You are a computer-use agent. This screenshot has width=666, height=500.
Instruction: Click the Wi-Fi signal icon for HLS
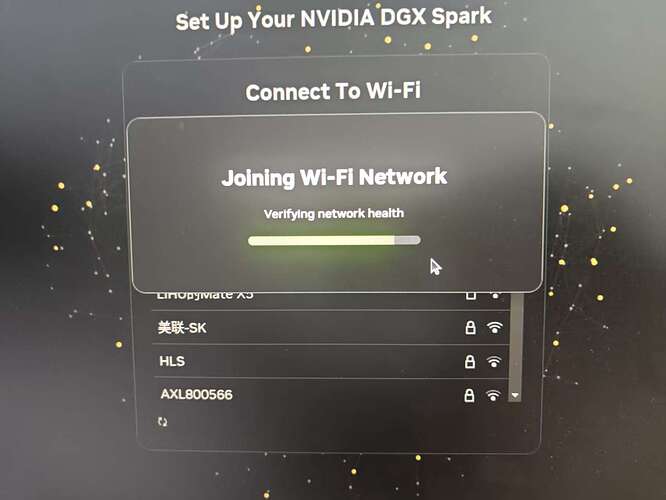[x=494, y=362]
